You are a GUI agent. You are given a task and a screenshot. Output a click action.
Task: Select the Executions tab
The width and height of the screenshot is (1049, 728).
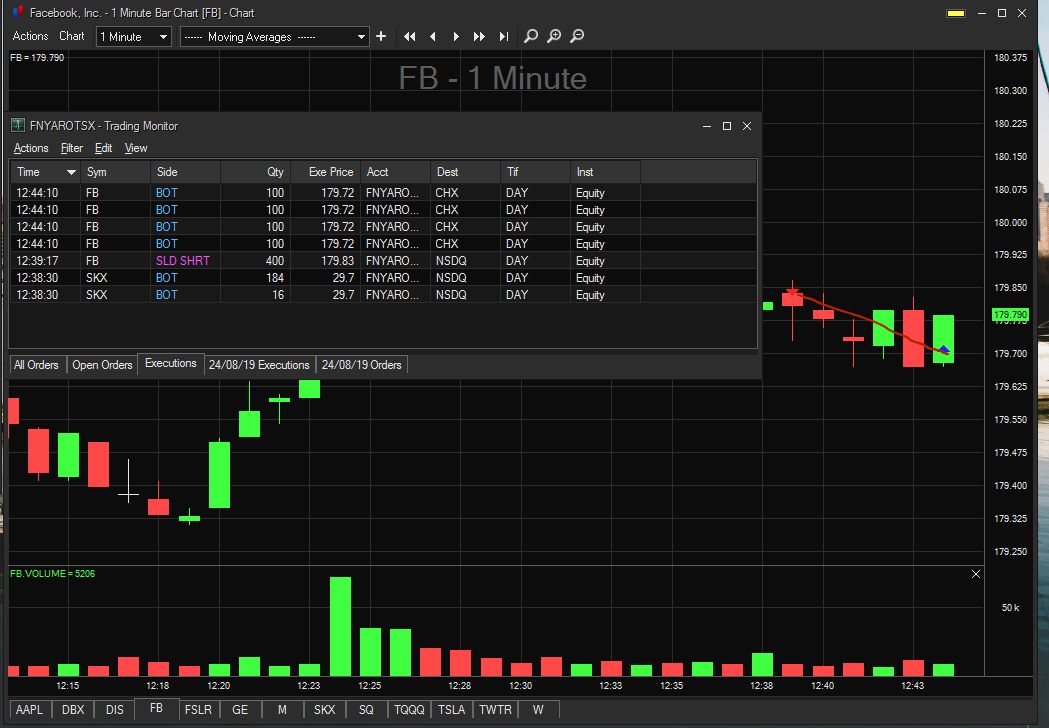pos(171,363)
